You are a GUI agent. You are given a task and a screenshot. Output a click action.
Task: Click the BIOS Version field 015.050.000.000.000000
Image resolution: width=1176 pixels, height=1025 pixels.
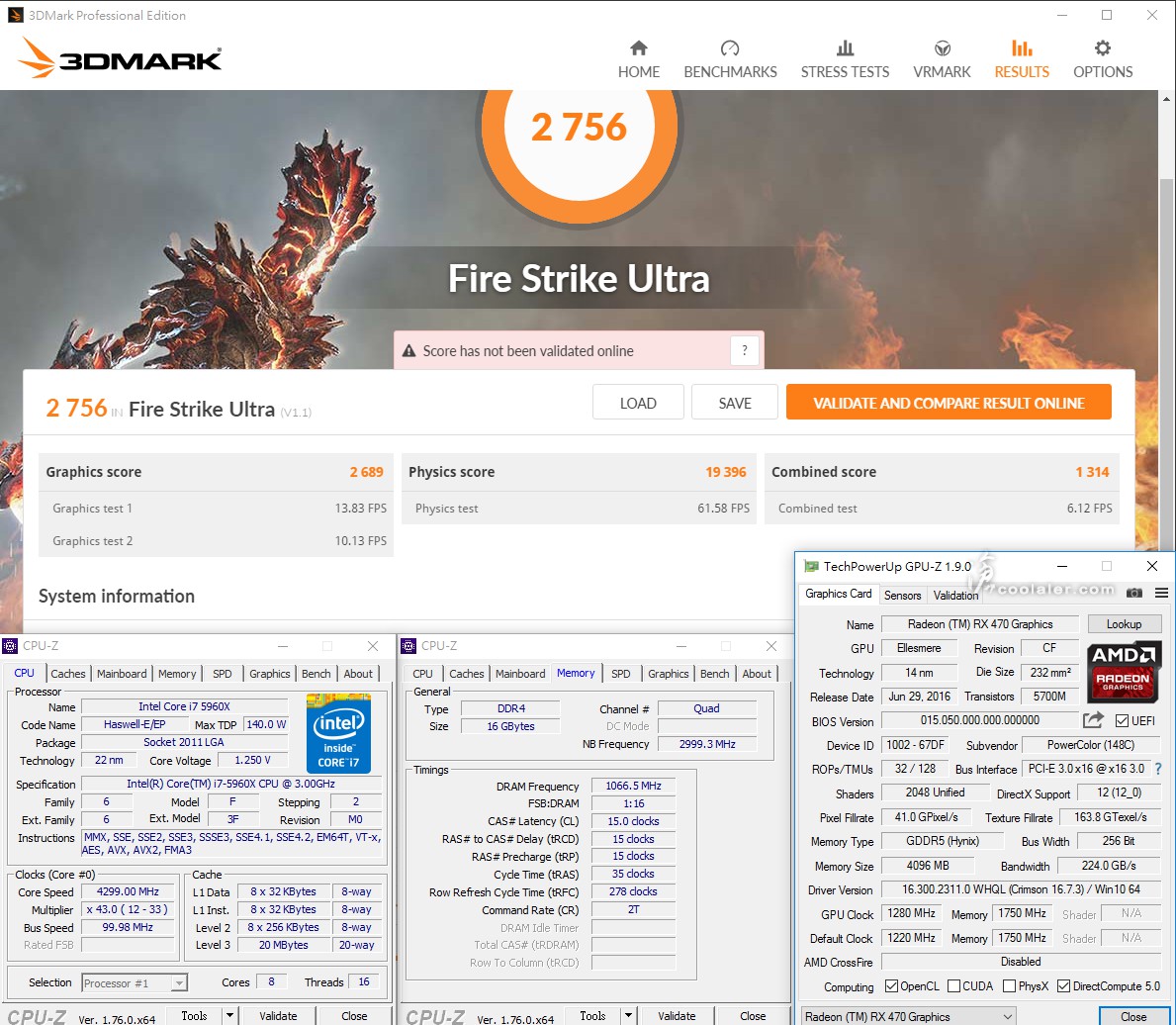tap(980, 720)
